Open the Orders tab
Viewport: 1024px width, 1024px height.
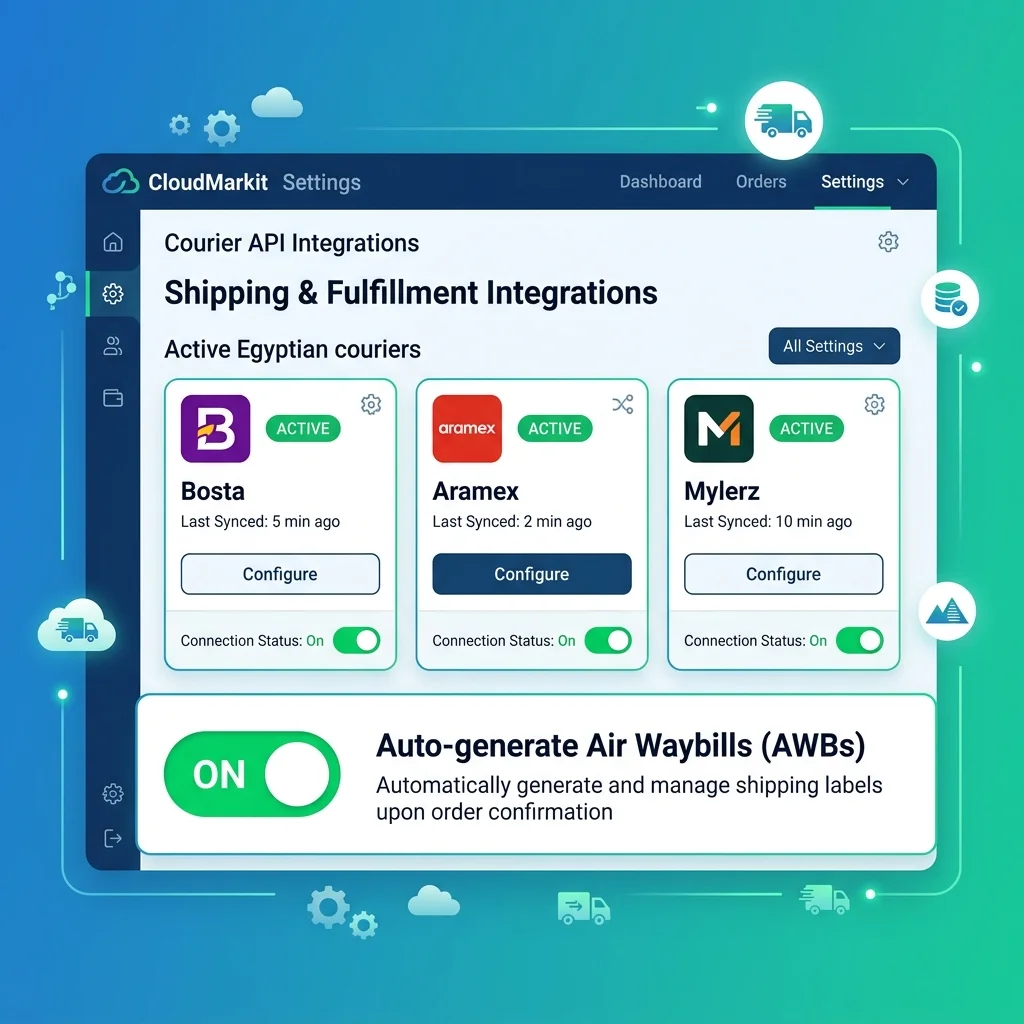pyautogui.click(x=761, y=182)
